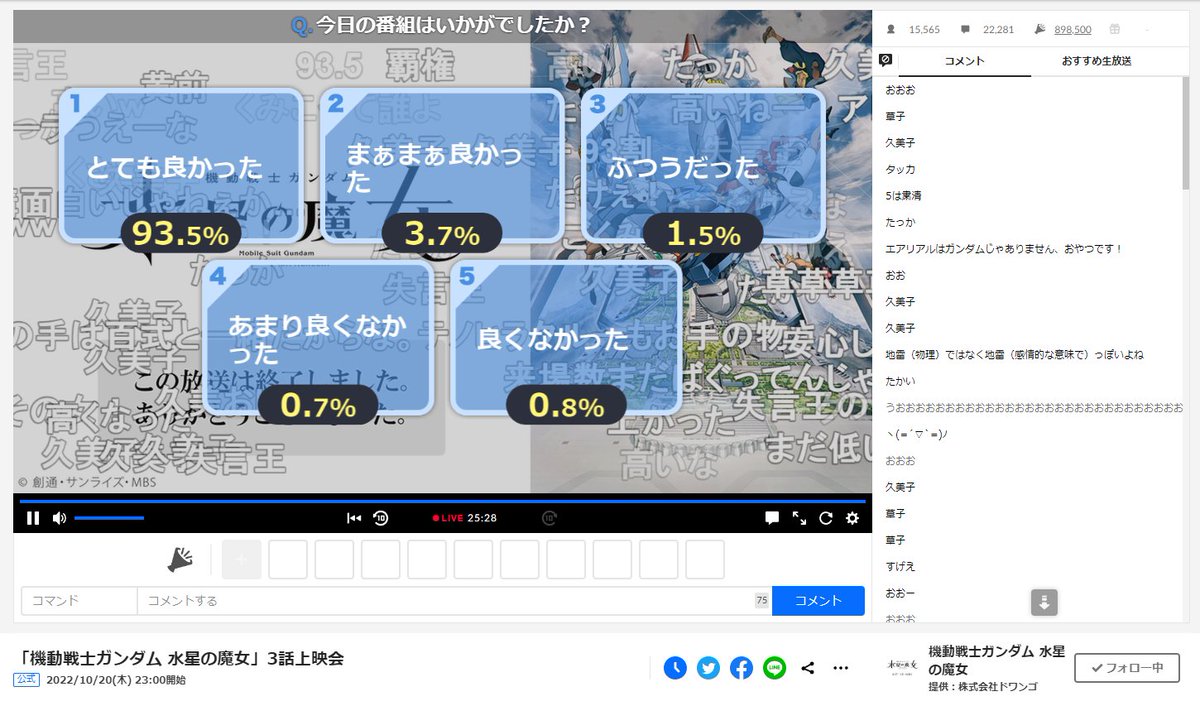Toggle the comment NG filter icon
The height and width of the screenshot is (706, 1200).
coord(885,60)
